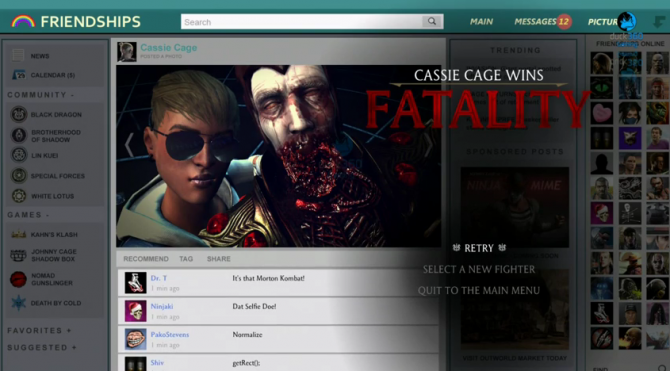Screen dimensions: 670x371
Task: Expand the FAVORITES section
Action: [x=39, y=330]
